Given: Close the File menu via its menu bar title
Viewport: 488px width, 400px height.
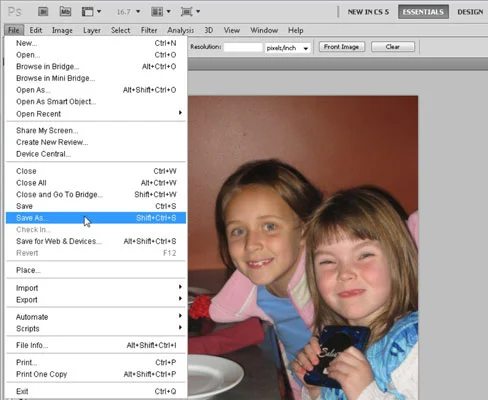Looking at the screenshot, I should pyautogui.click(x=14, y=30).
